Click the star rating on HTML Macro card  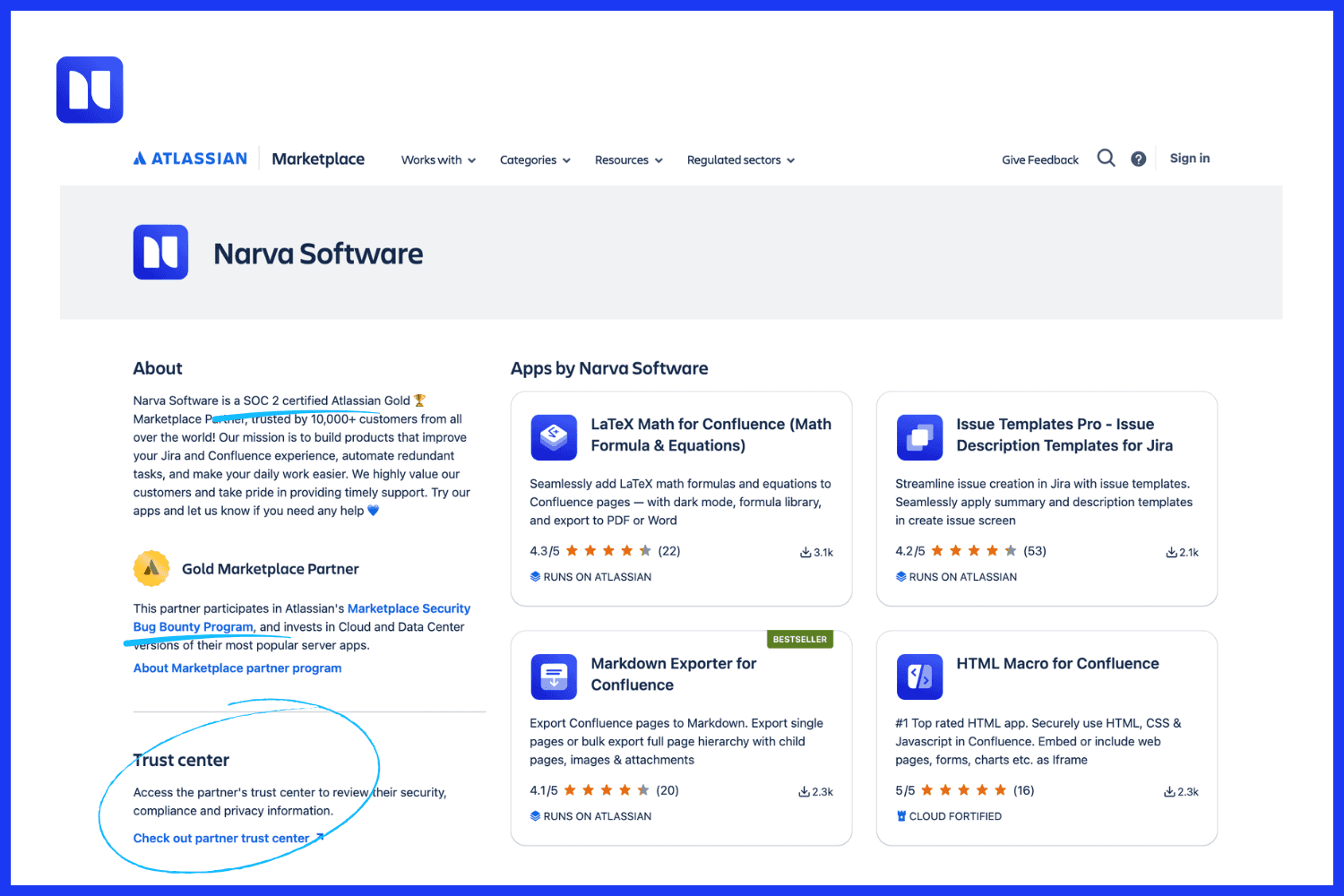pos(964,789)
